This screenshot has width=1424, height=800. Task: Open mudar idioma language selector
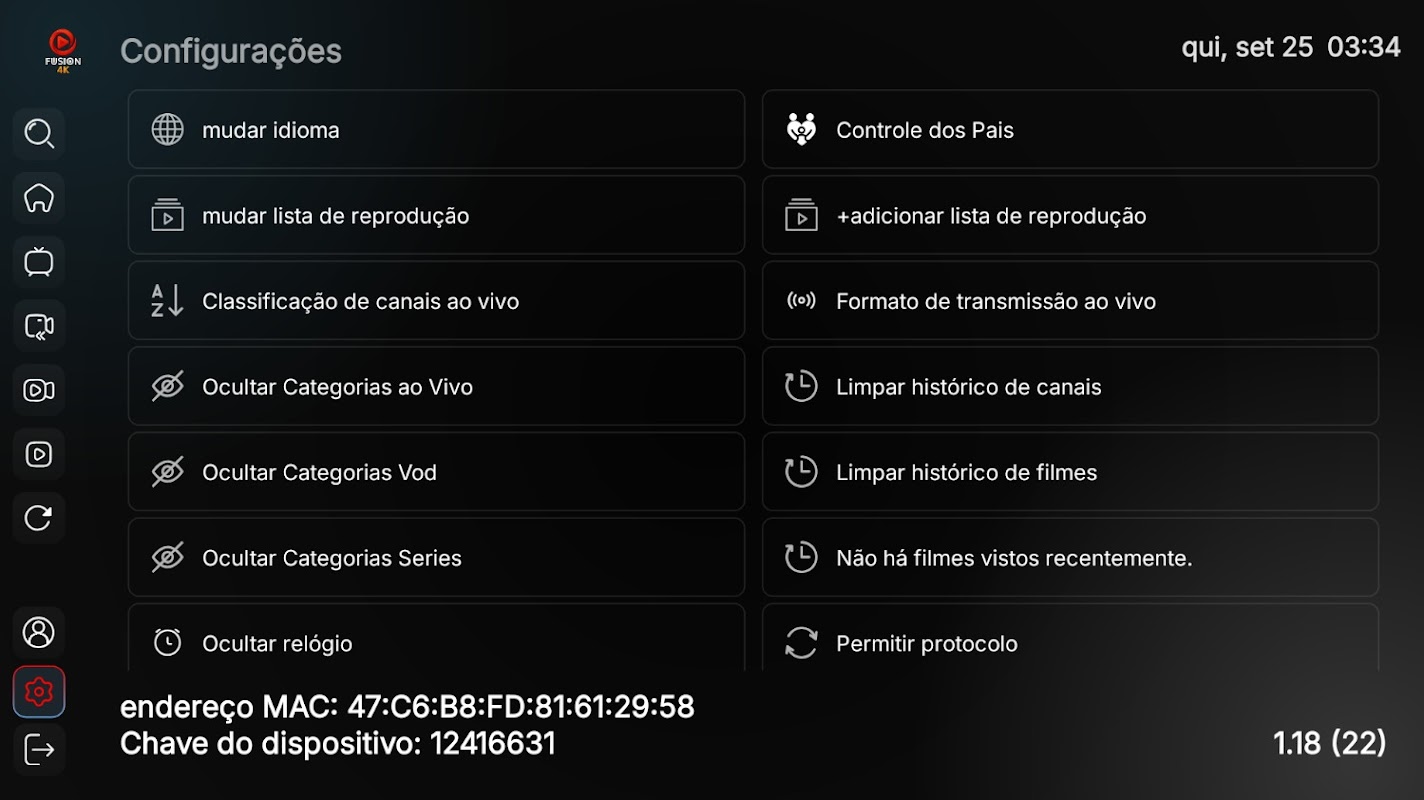point(436,129)
